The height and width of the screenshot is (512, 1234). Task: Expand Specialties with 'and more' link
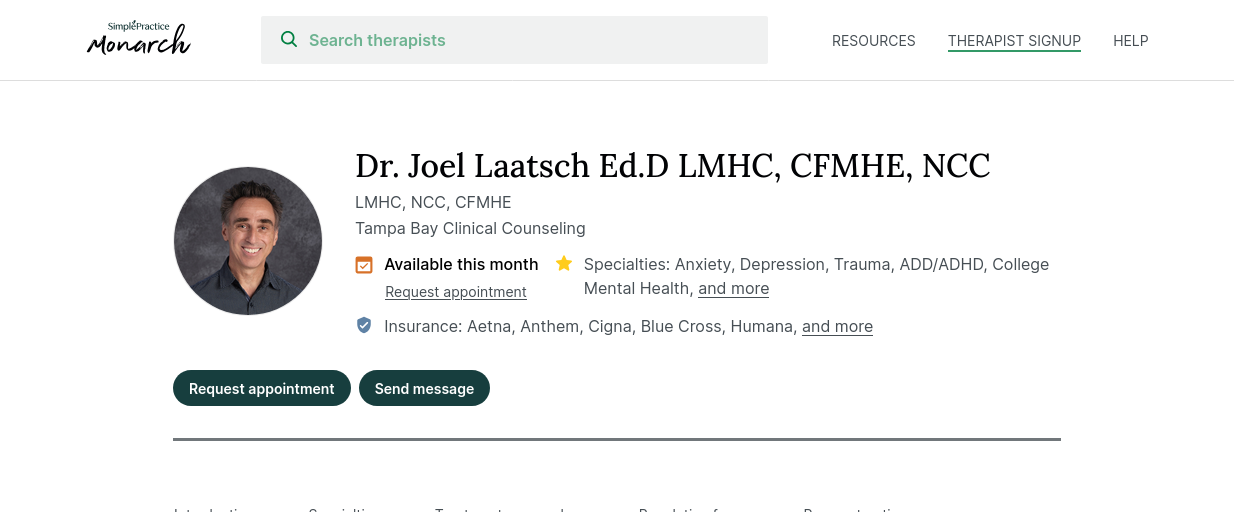tap(733, 288)
